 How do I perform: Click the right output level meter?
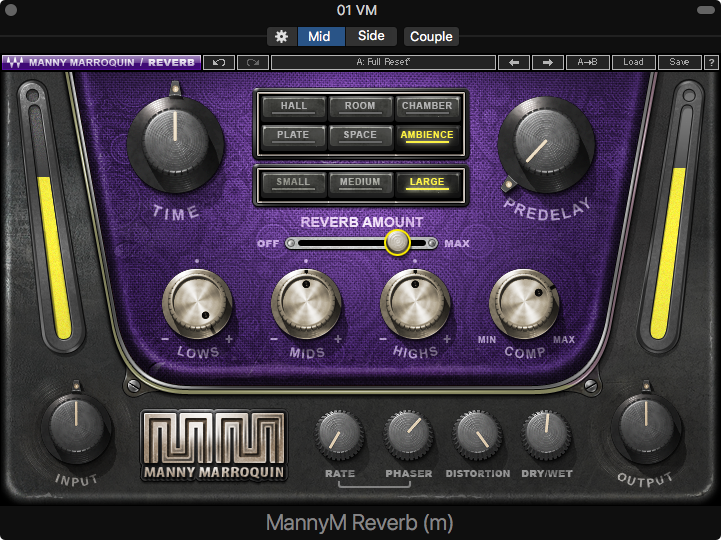click(x=672, y=216)
